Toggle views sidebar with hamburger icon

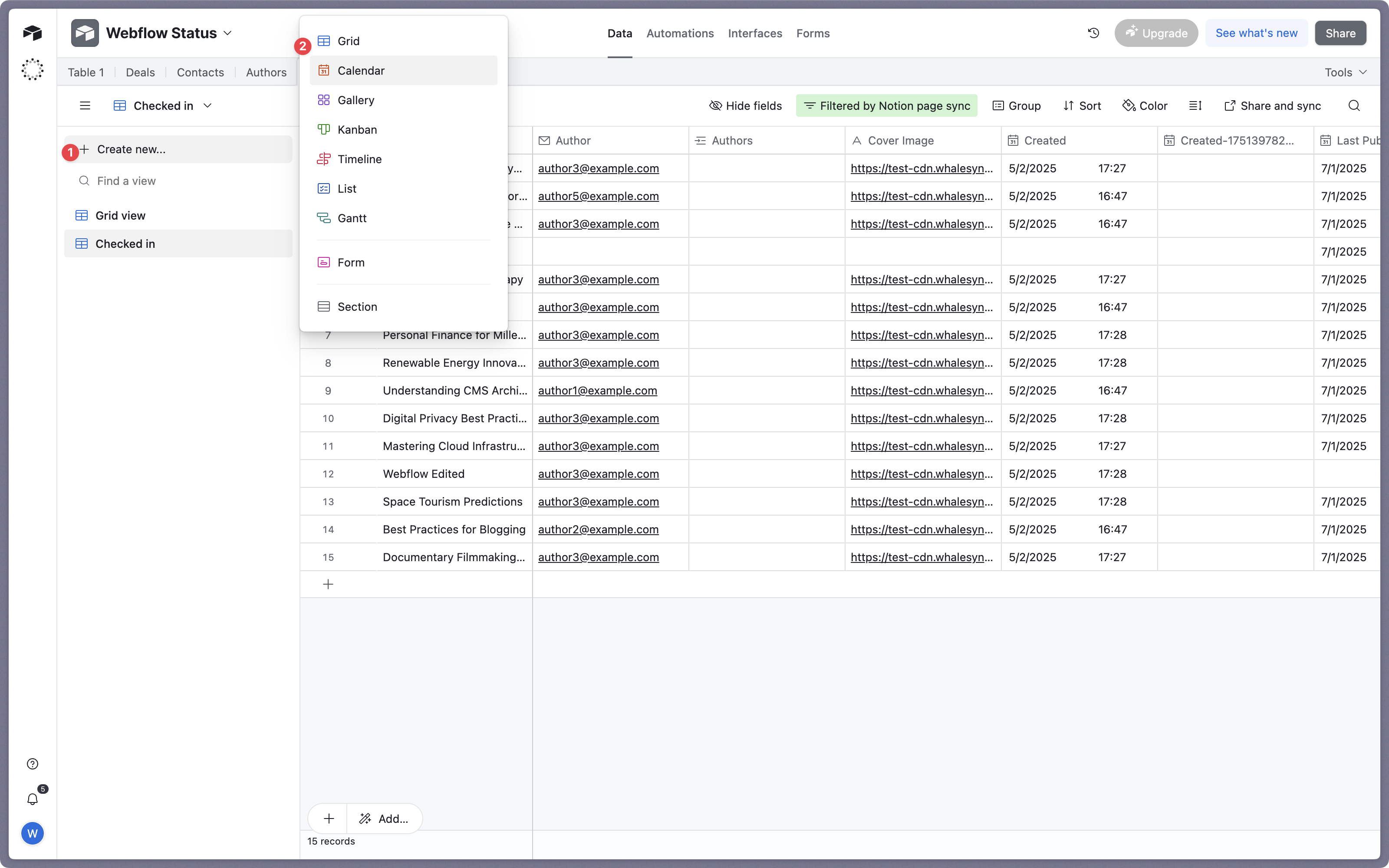pyautogui.click(x=85, y=105)
